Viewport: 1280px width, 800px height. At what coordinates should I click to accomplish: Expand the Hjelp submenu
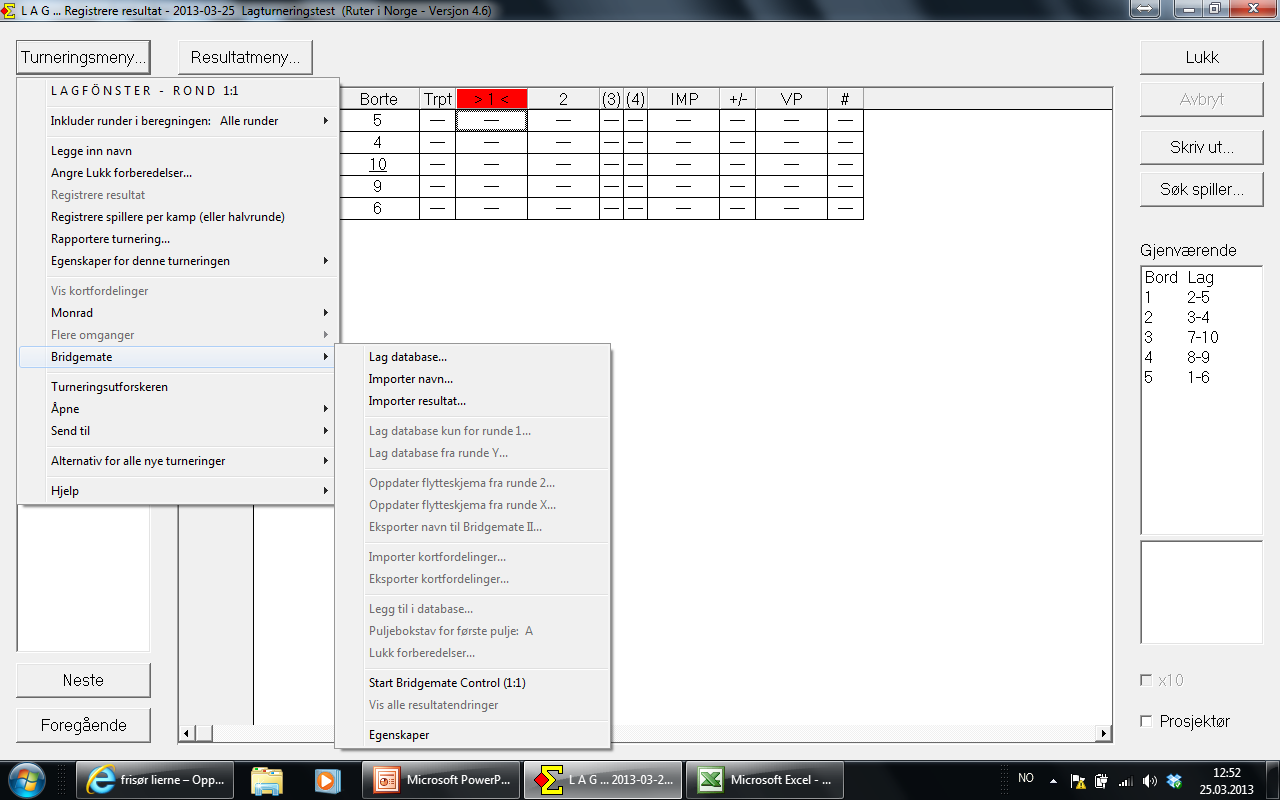[178, 491]
